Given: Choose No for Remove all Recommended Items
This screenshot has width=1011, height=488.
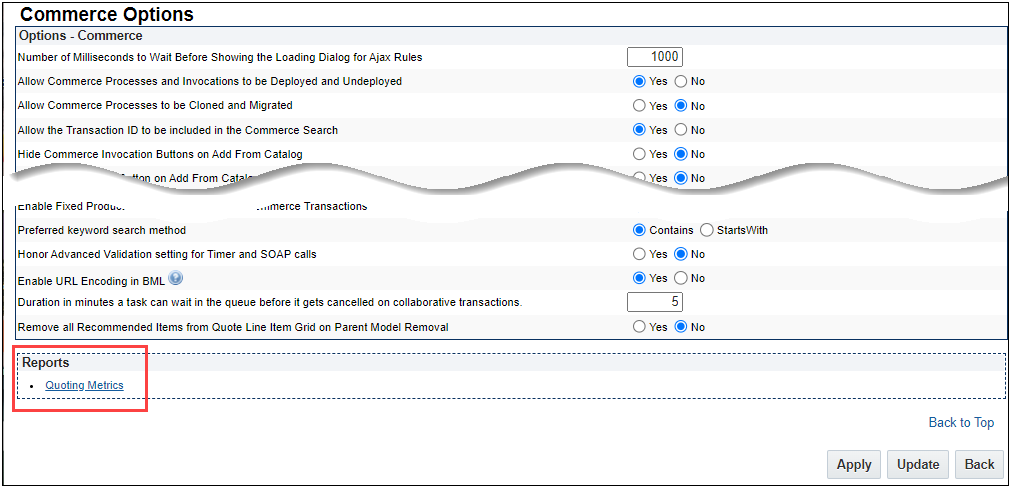Looking at the screenshot, I should pos(680,327).
